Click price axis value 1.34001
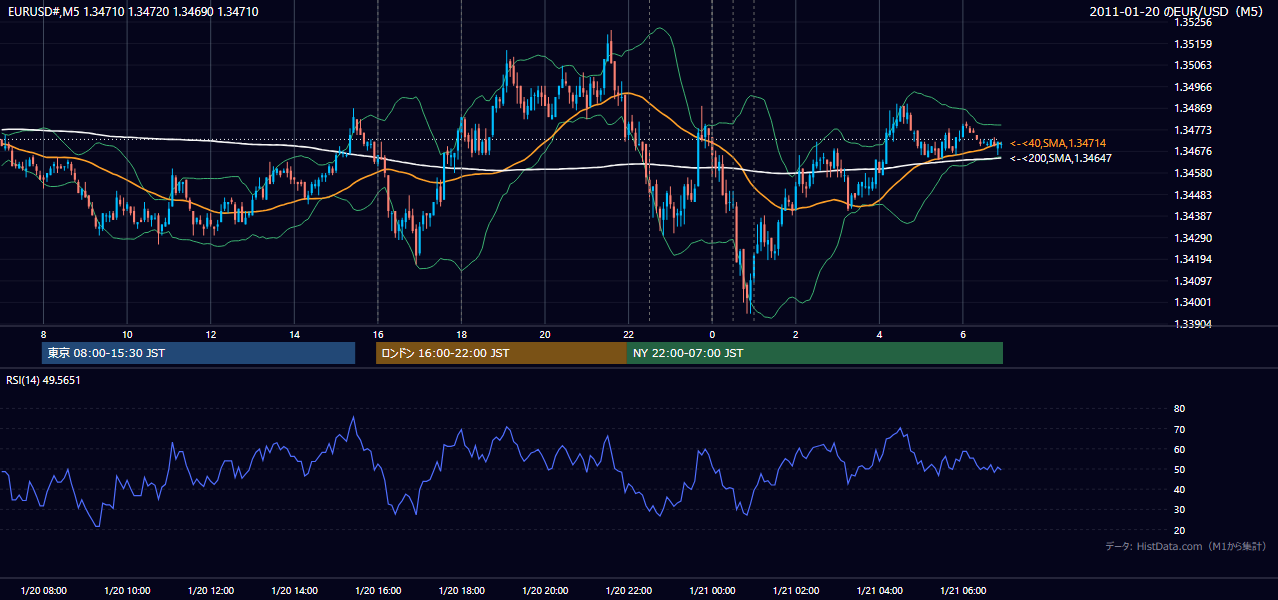This screenshot has height=600, width=1278. point(1192,302)
